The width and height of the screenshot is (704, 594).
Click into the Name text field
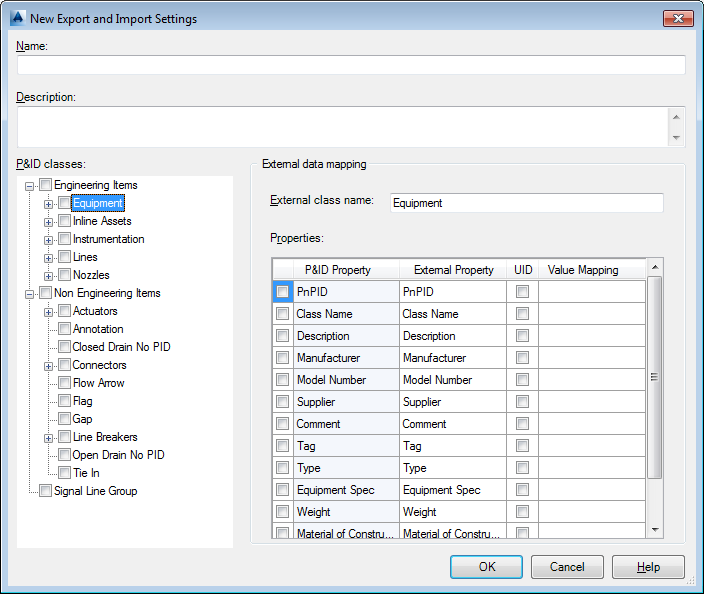[x=351, y=65]
